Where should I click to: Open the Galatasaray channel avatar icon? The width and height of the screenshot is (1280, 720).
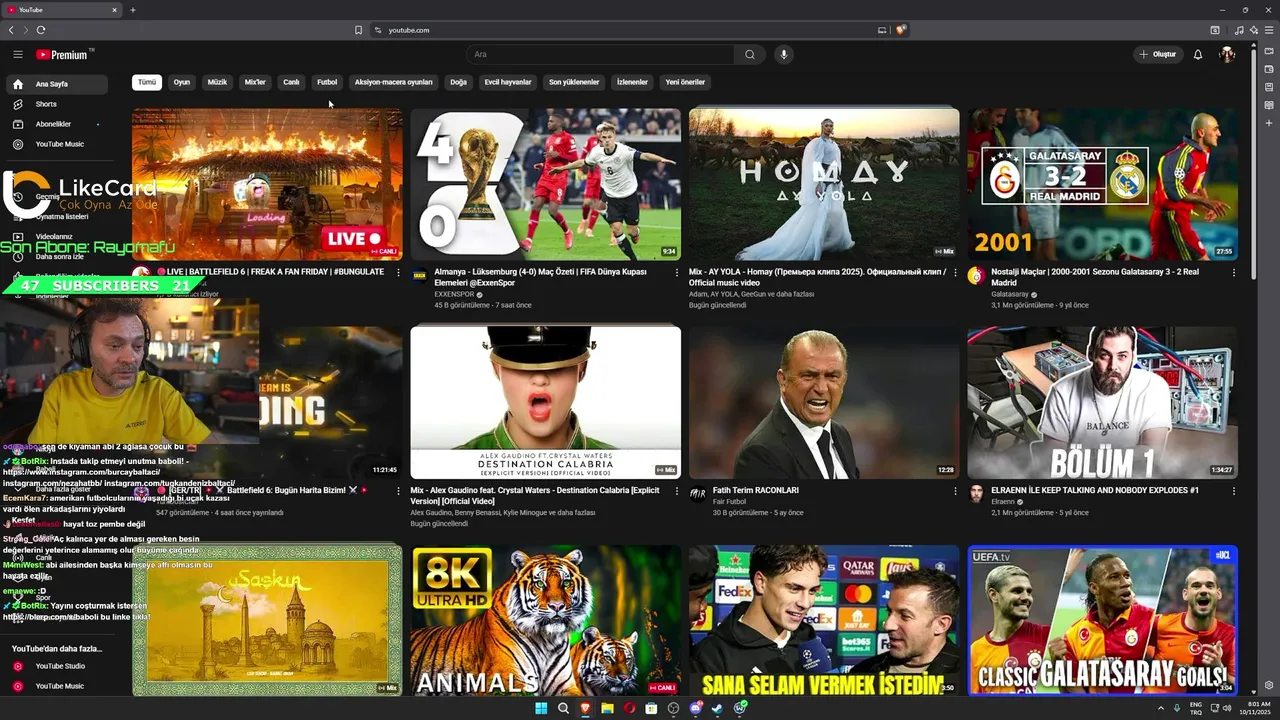click(x=975, y=275)
